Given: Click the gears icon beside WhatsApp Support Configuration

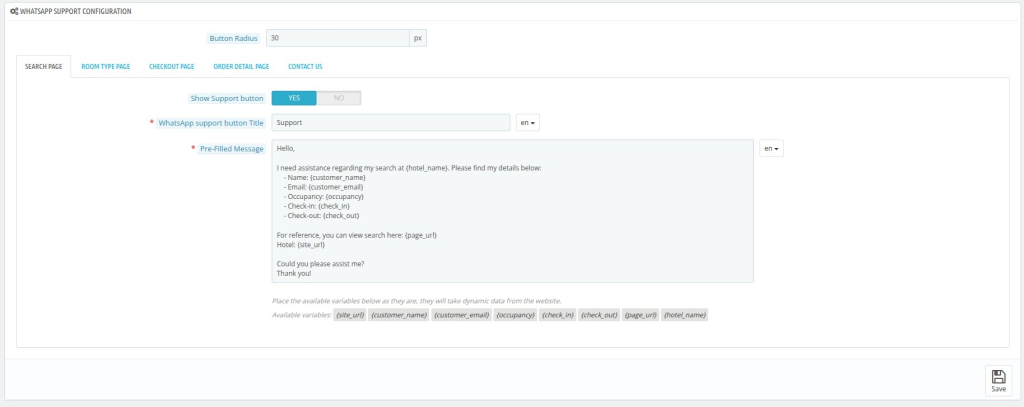Looking at the screenshot, I should click(14, 11).
